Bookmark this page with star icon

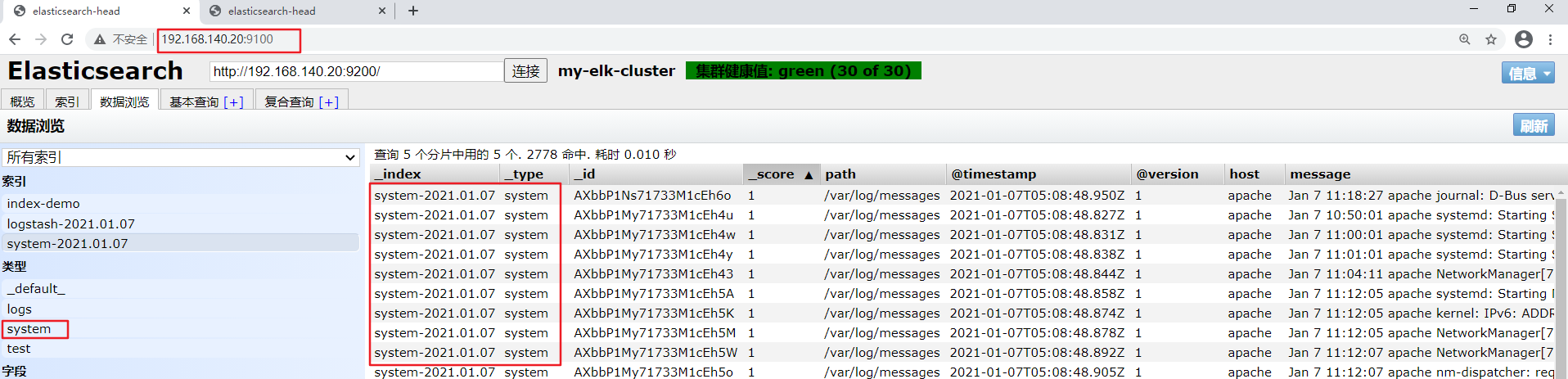[1491, 39]
